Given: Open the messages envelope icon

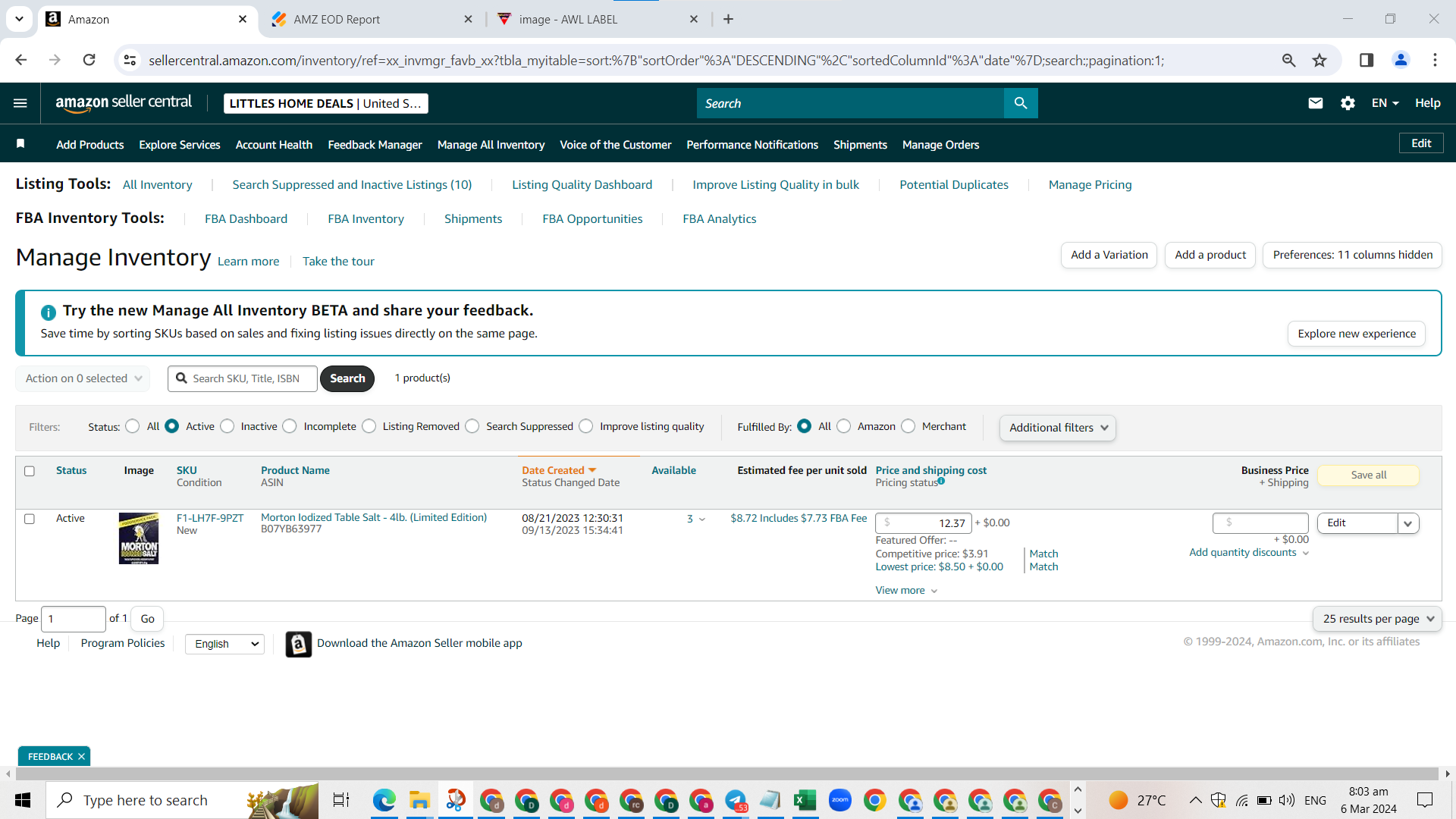Looking at the screenshot, I should coord(1316,103).
